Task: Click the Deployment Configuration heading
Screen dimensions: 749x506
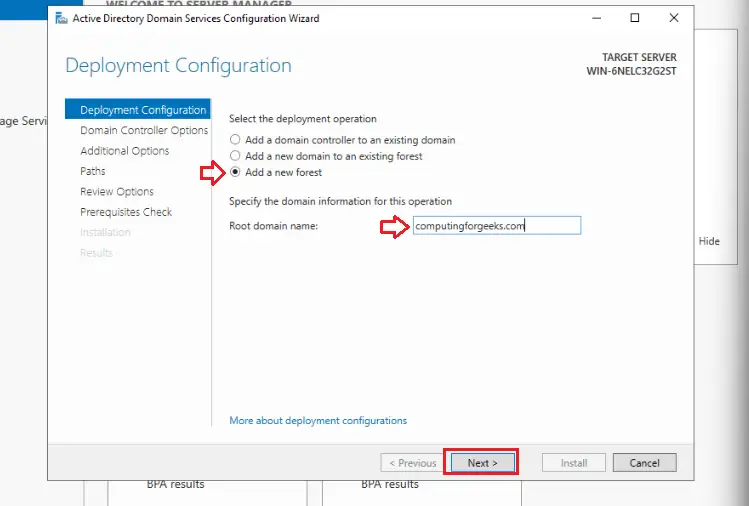Action: [178, 65]
